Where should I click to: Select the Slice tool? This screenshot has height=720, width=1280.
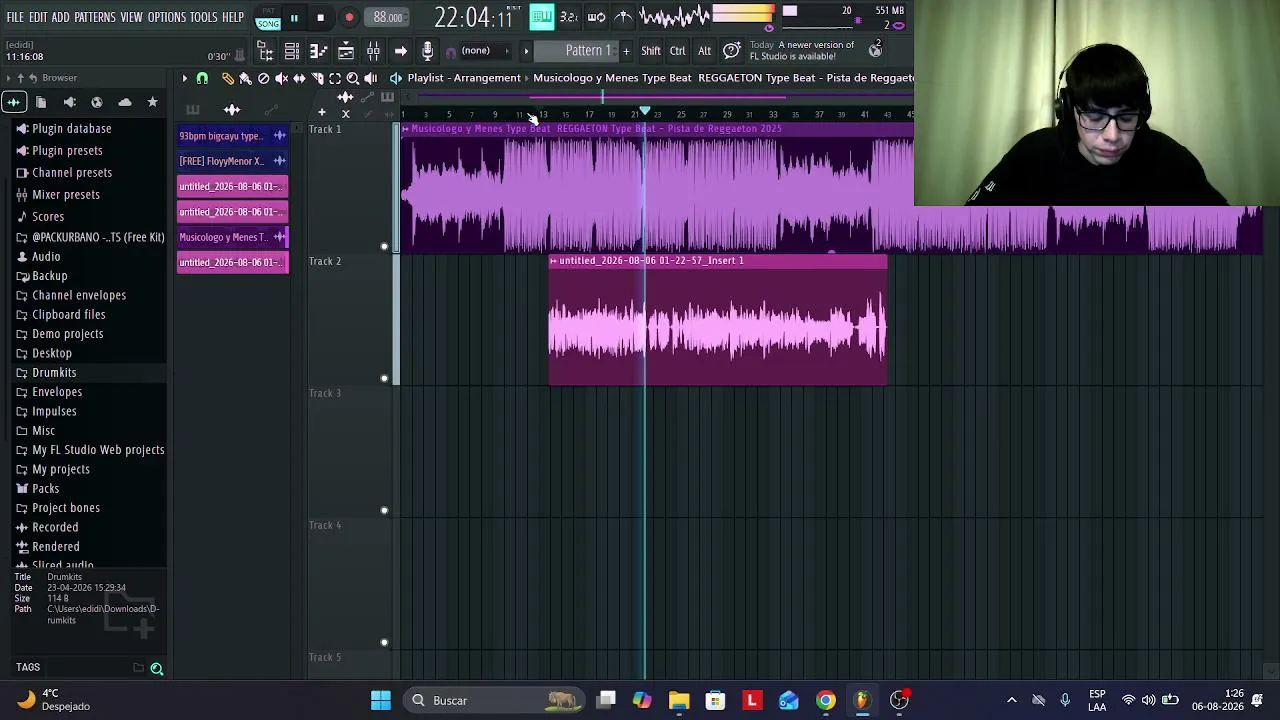click(x=317, y=78)
